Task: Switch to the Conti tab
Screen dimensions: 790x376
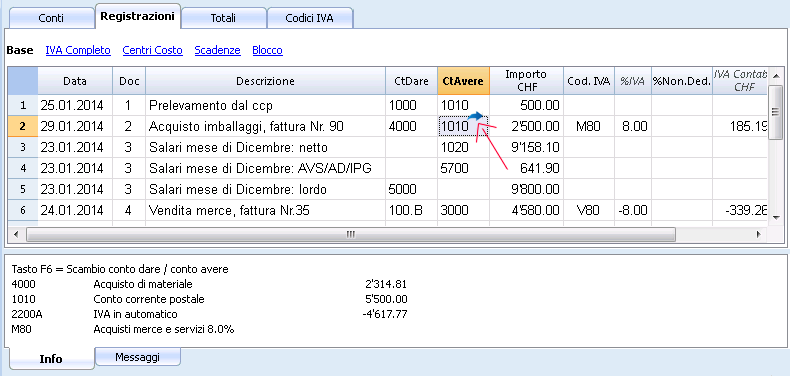Action: click(x=51, y=18)
